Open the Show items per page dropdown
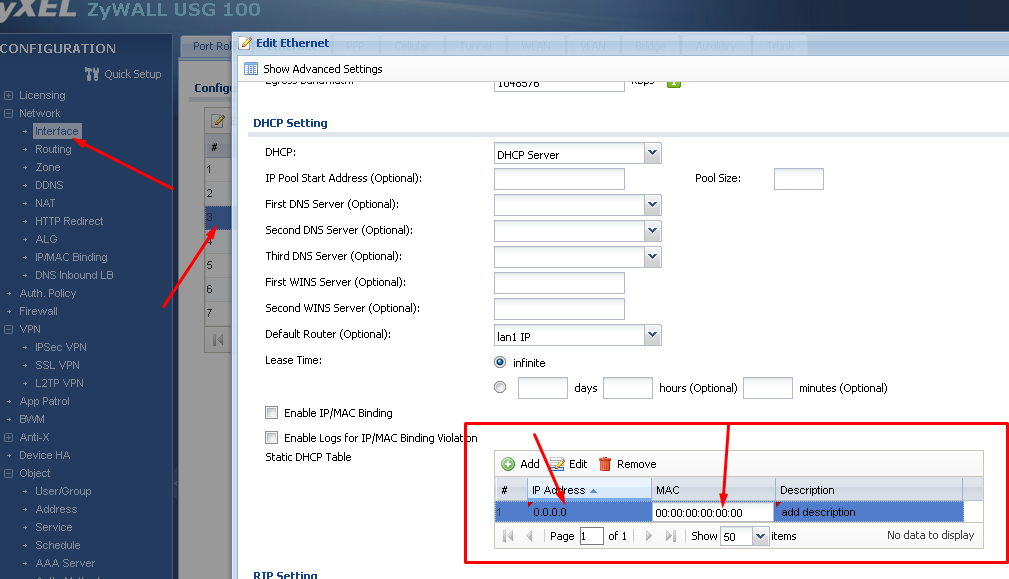This screenshot has height=579, width=1009. pyautogui.click(x=760, y=536)
